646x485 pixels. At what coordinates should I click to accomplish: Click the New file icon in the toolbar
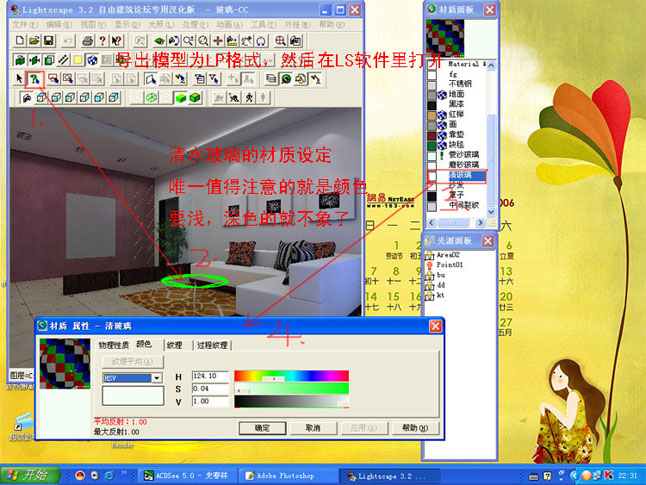point(20,40)
